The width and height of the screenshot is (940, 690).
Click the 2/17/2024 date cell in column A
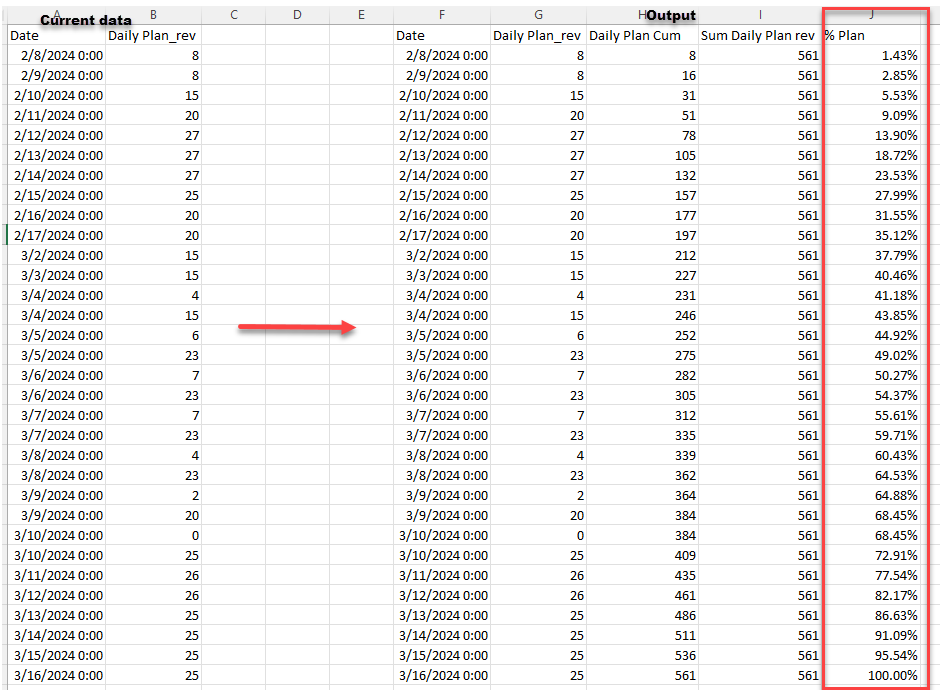(x=57, y=236)
